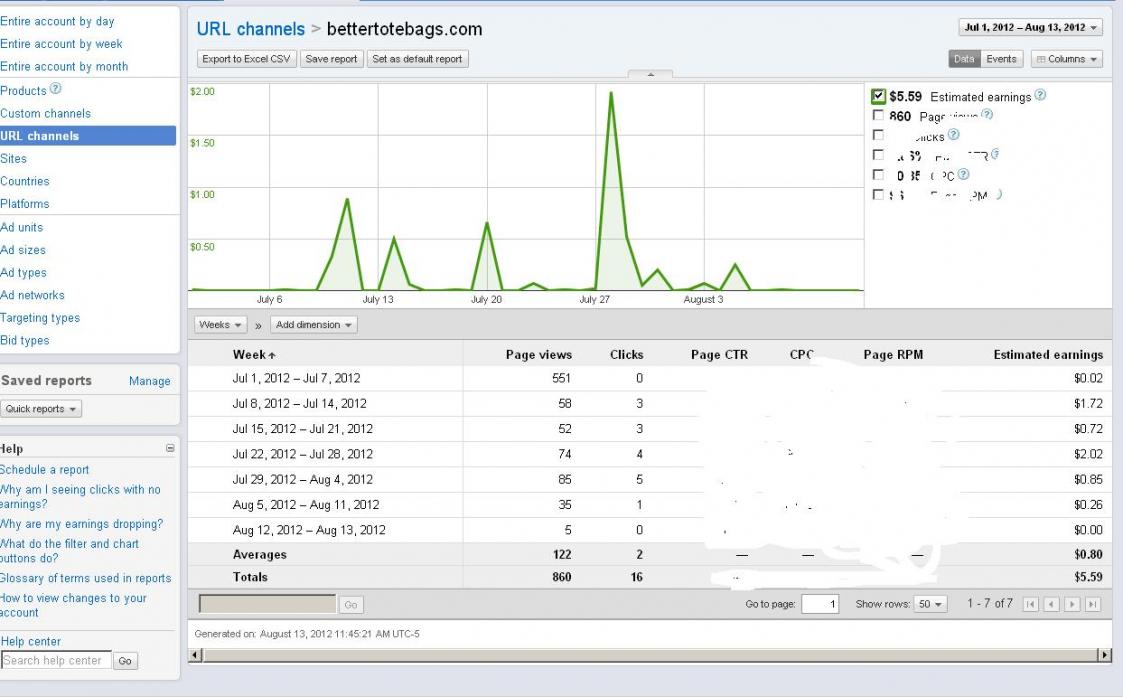
Task: Open the Ad sizes report
Action: [x=23, y=250]
